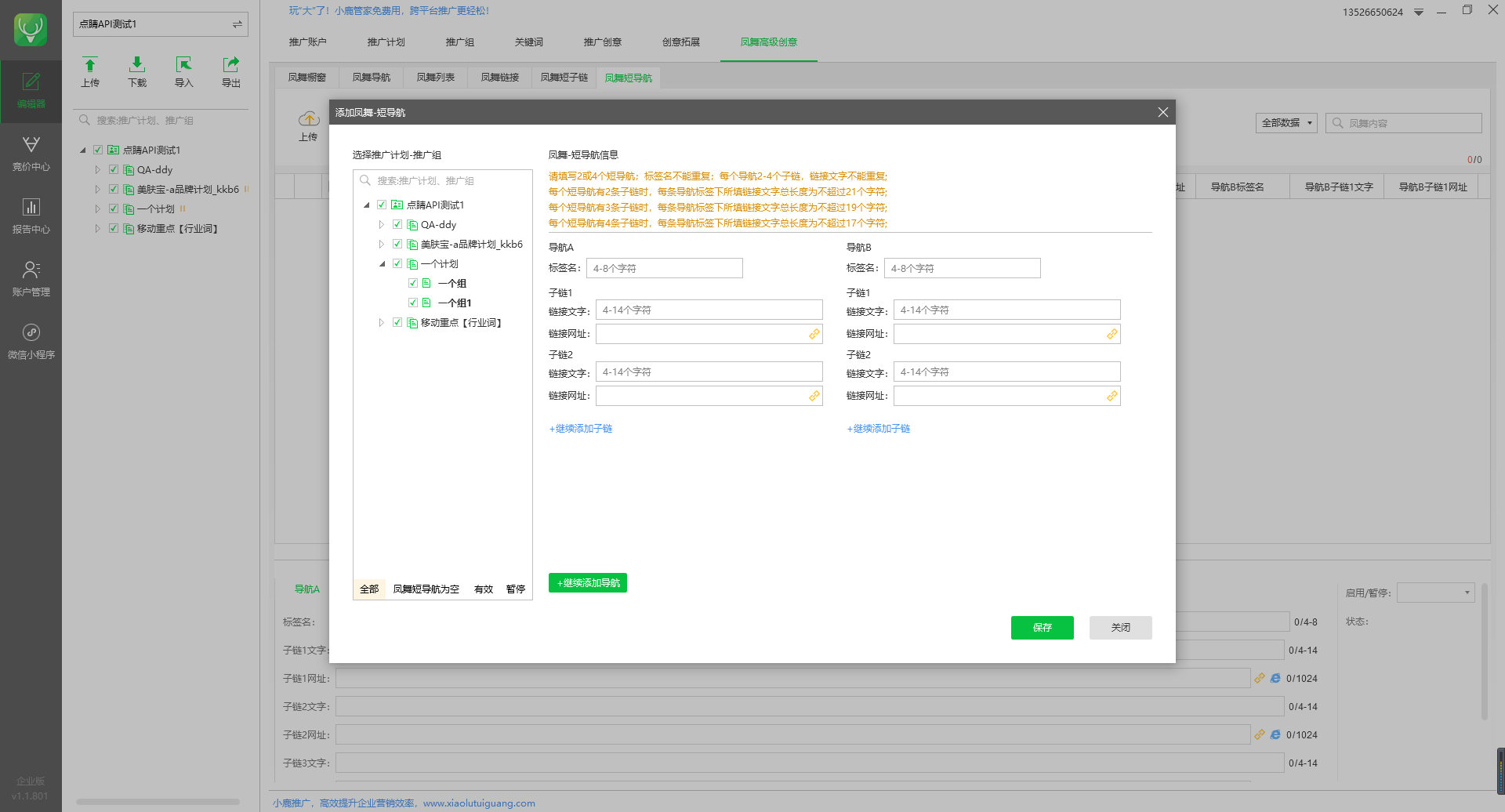Open 凤舞橱窗 sub-tab
The height and width of the screenshot is (812, 1505).
(x=306, y=78)
